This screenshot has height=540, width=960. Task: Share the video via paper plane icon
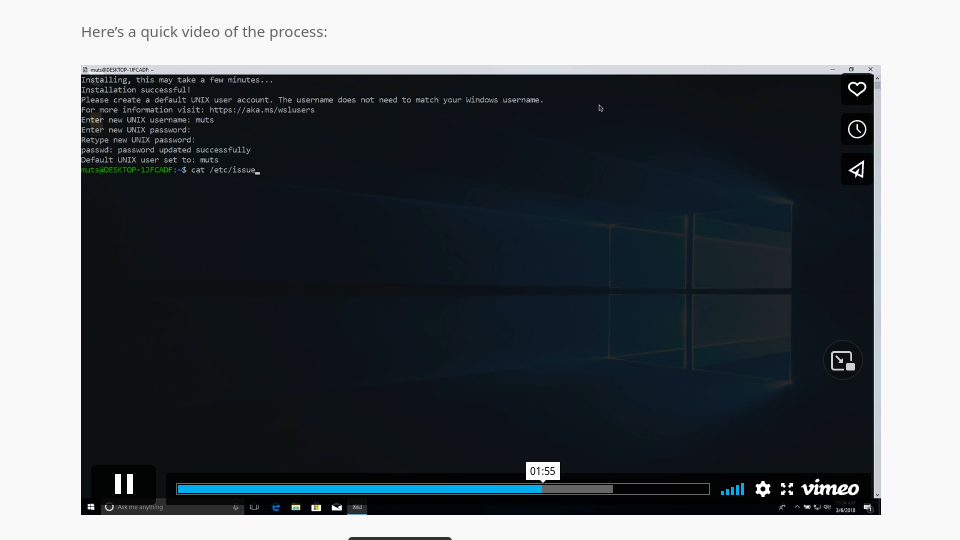pos(857,169)
